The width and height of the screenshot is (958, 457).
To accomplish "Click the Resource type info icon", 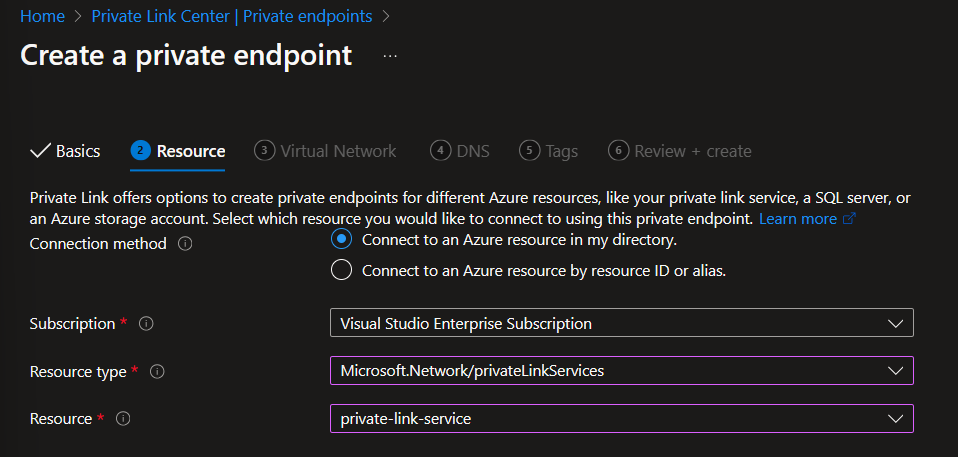I will click(x=157, y=372).
